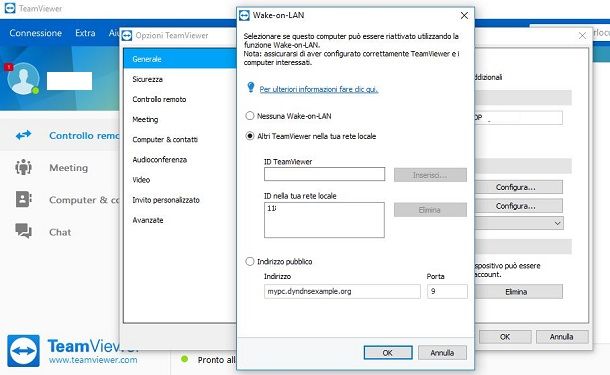
Task: Click the text field in the Opzioni window
Action: point(518,117)
